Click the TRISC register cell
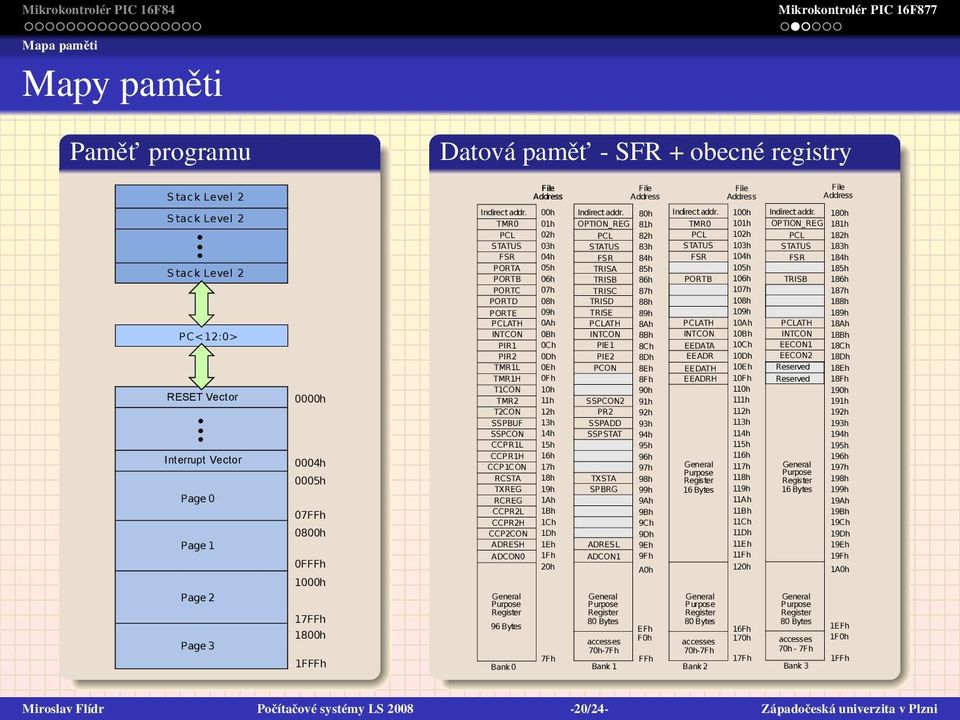Screen dimensions: 960x720 (x=603, y=291)
